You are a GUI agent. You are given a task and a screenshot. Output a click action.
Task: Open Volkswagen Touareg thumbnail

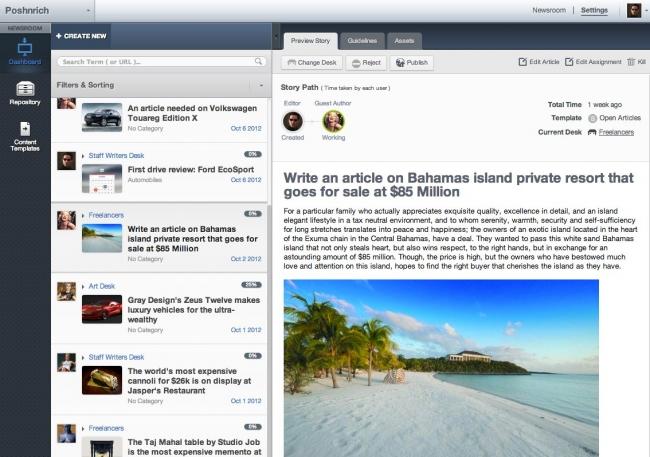click(102, 117)
